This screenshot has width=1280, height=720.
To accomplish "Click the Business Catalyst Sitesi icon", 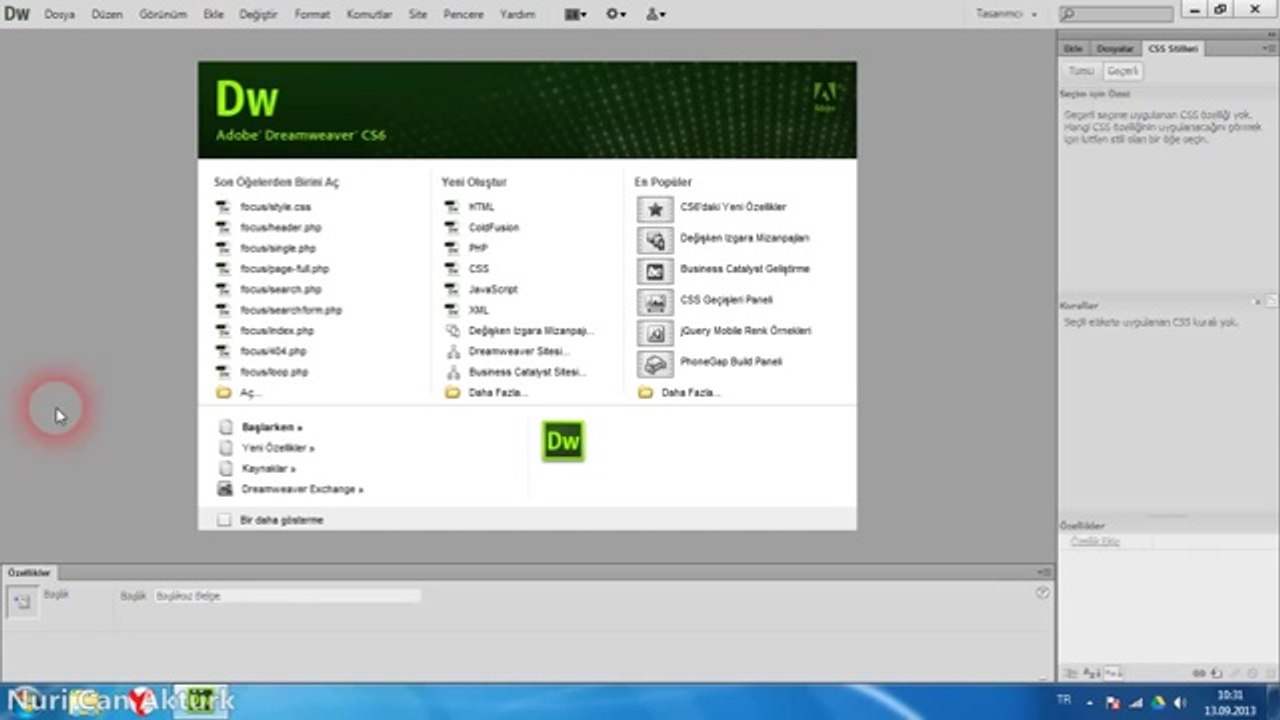I will tap(451, 372).
